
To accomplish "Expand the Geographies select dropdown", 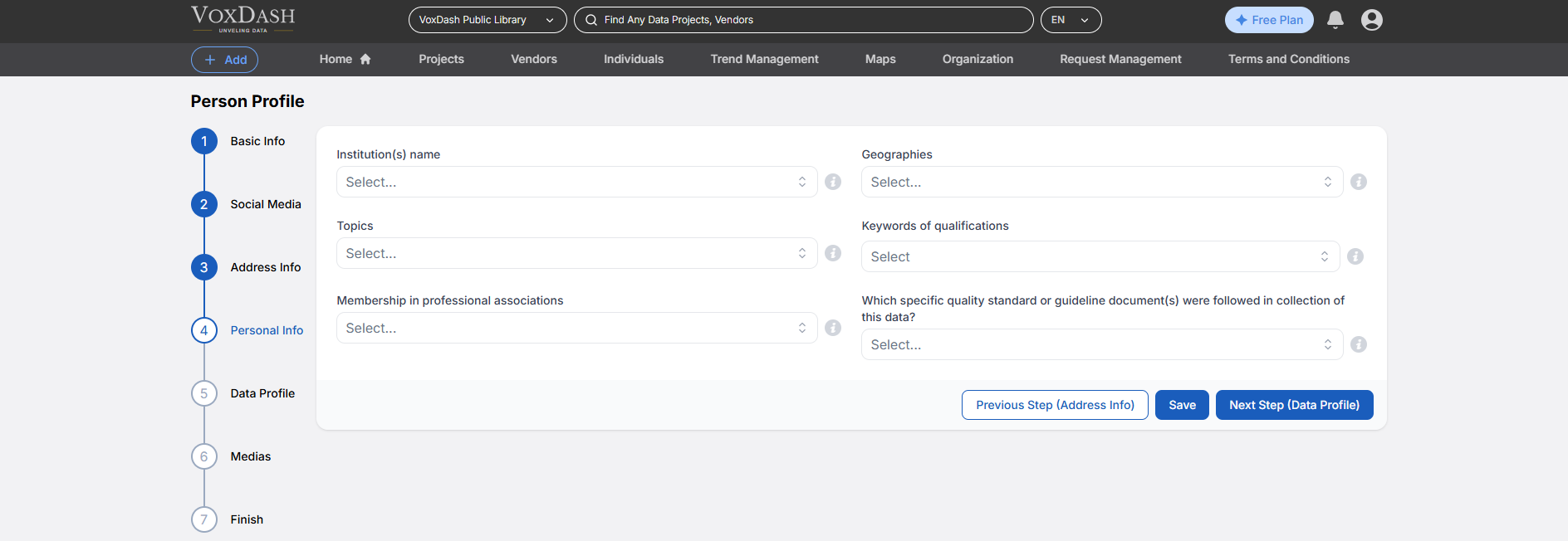I will coord(1101,182).
